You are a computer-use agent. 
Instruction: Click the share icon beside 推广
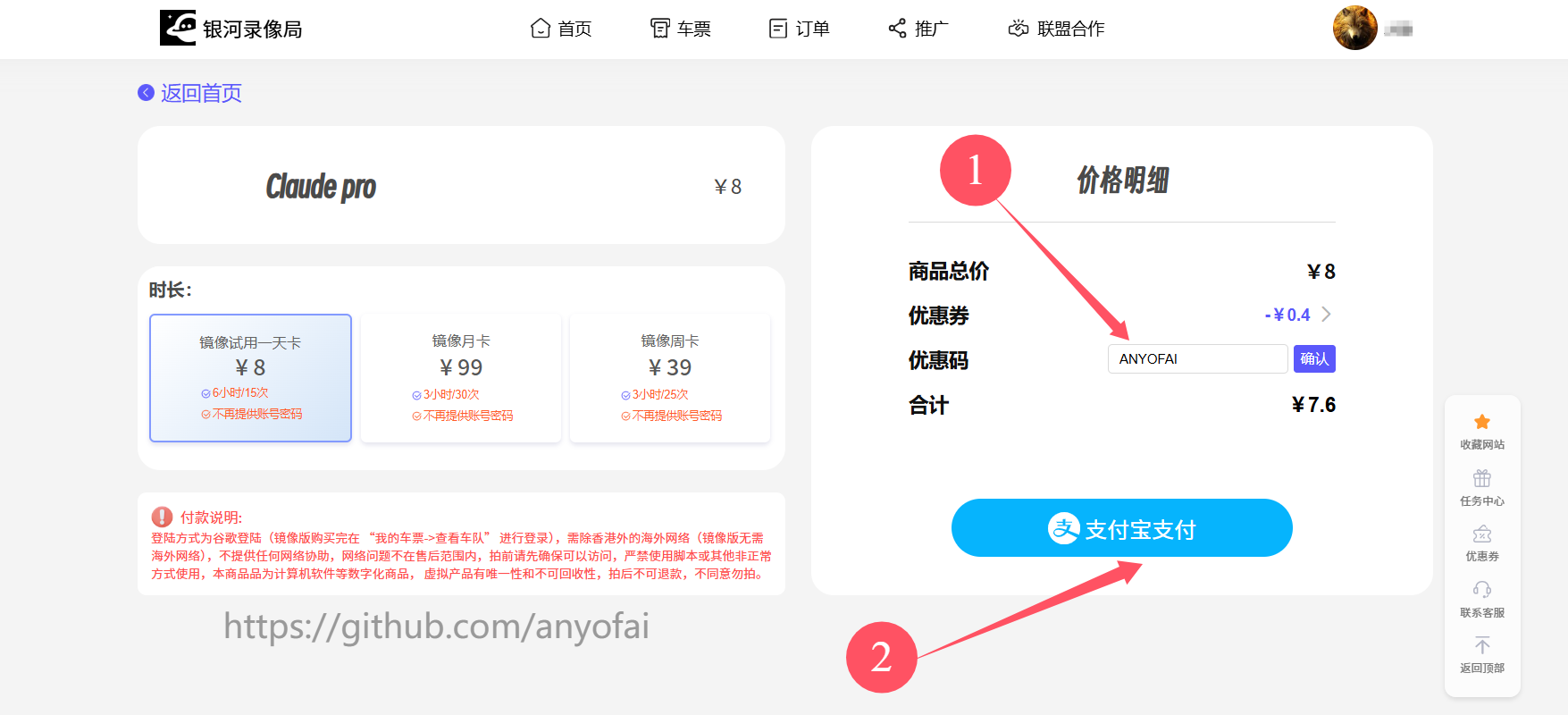click(897, 29)
